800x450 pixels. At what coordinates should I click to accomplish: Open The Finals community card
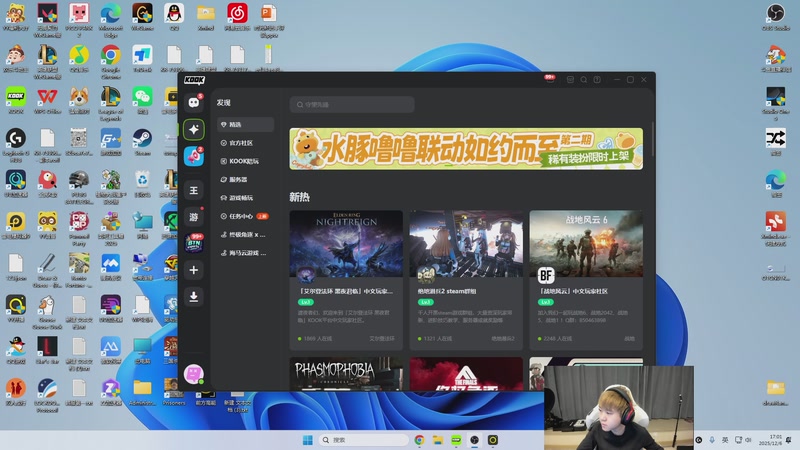466,374
